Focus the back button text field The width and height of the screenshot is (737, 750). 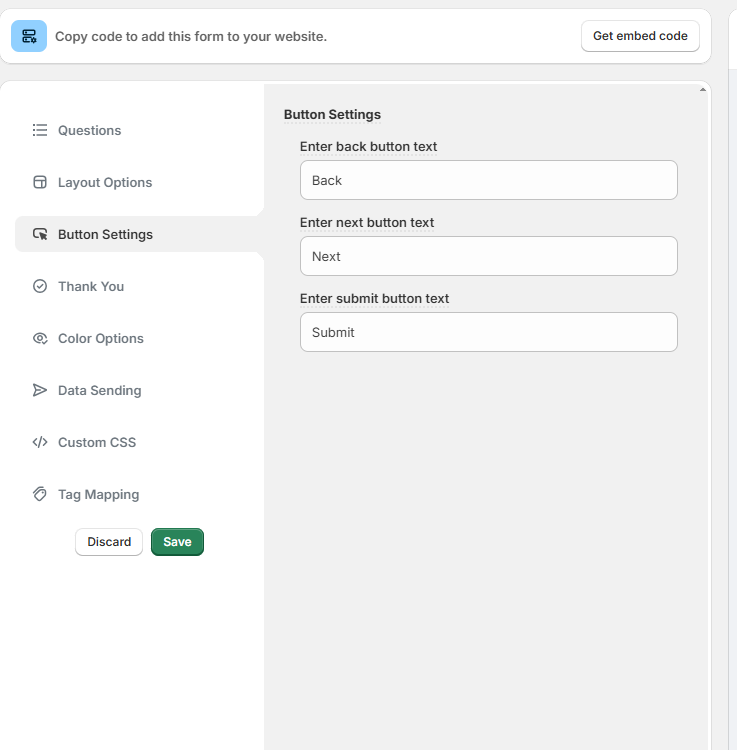pyautogui.click(x=488, y=180)
